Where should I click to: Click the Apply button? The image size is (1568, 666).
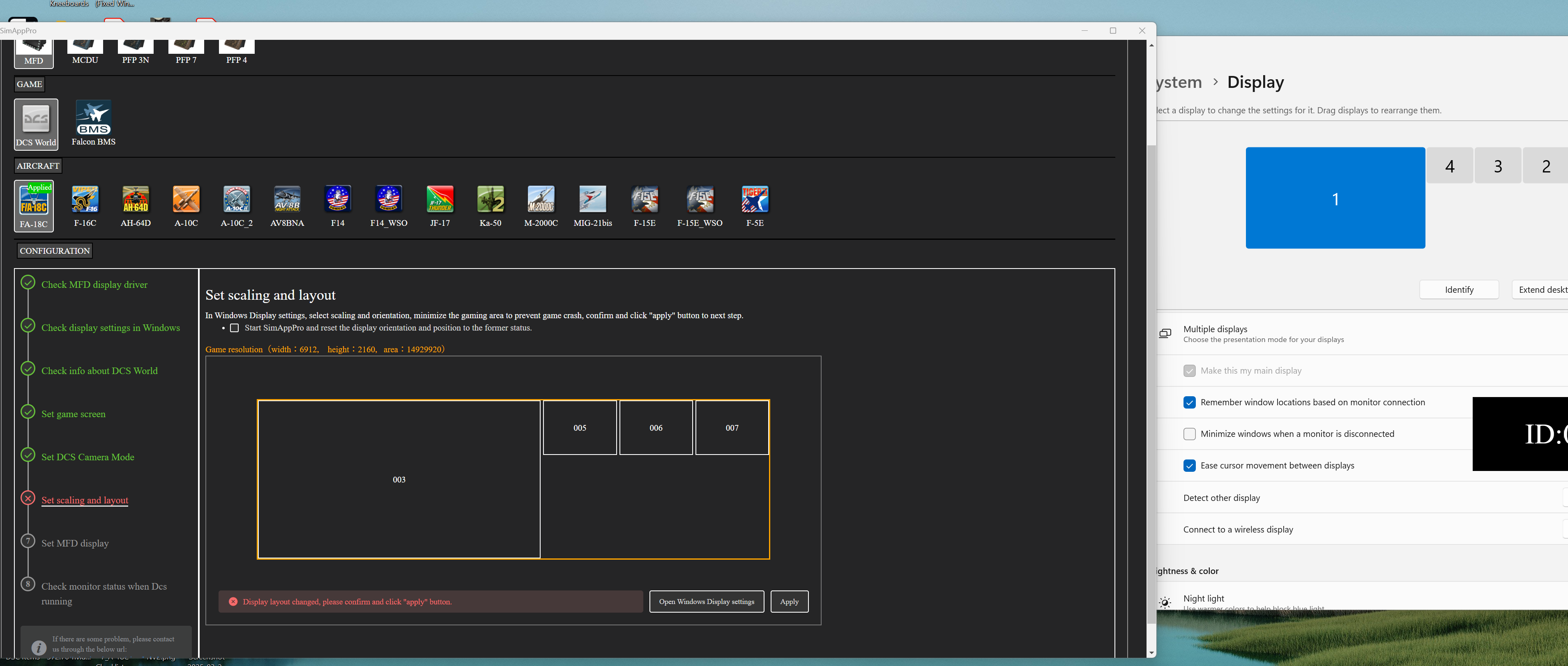789,602
